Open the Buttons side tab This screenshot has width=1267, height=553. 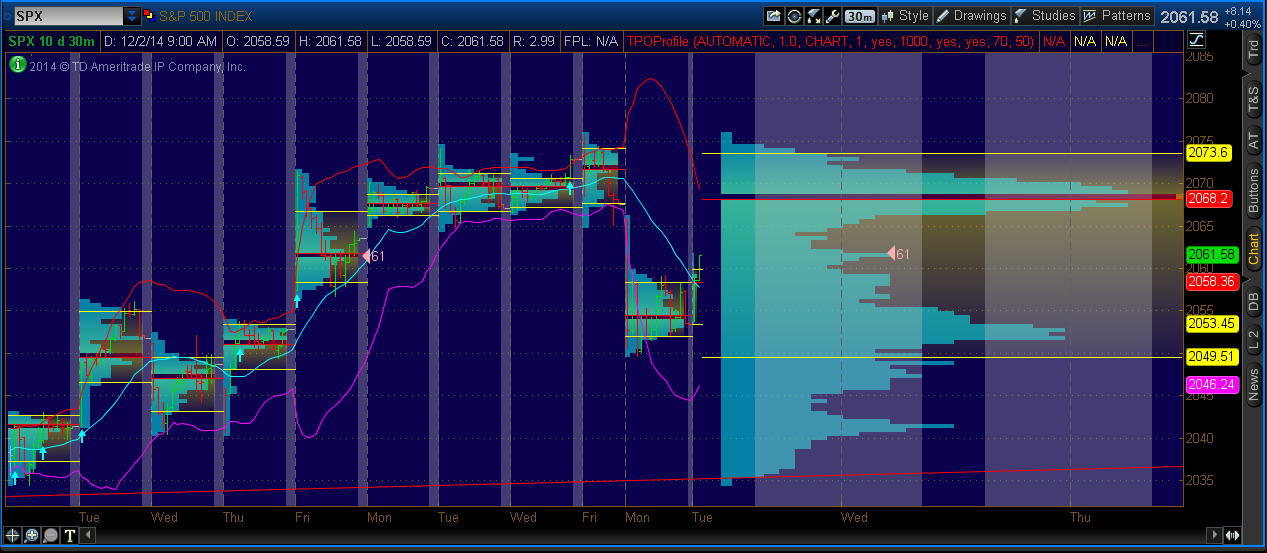pyautogui.click(x=1254, y=191)
